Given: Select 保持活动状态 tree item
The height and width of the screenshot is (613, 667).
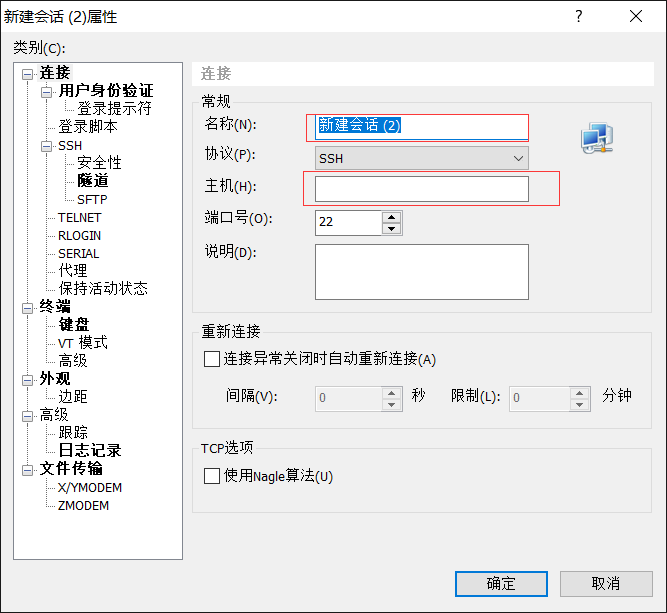Looking at the screenshot, I should (103, 288).
